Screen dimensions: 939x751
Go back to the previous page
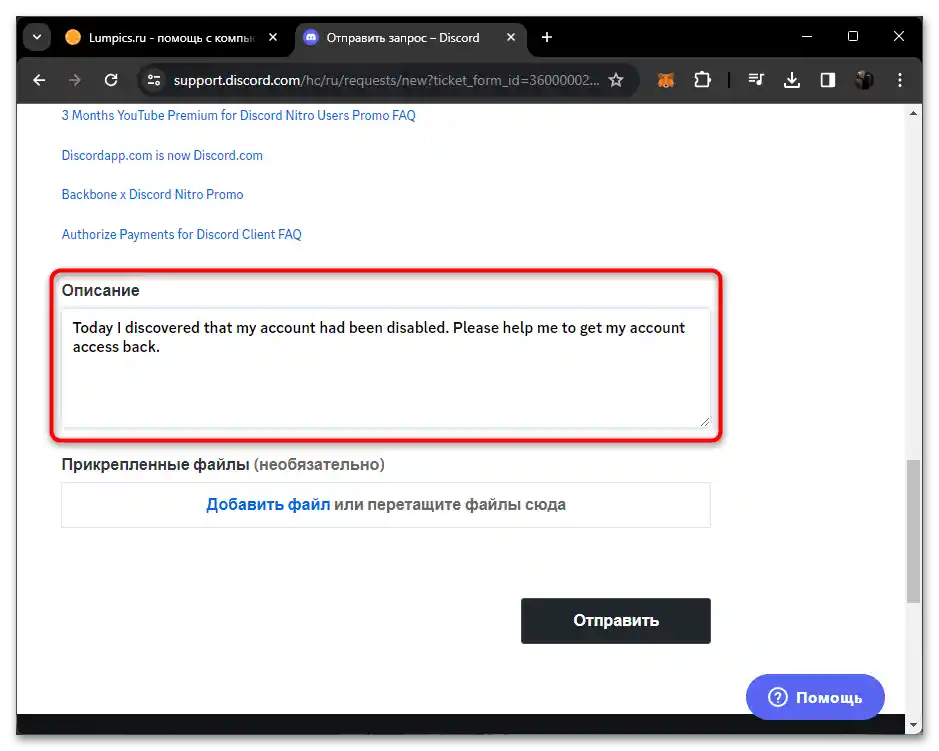click(40, 80)
